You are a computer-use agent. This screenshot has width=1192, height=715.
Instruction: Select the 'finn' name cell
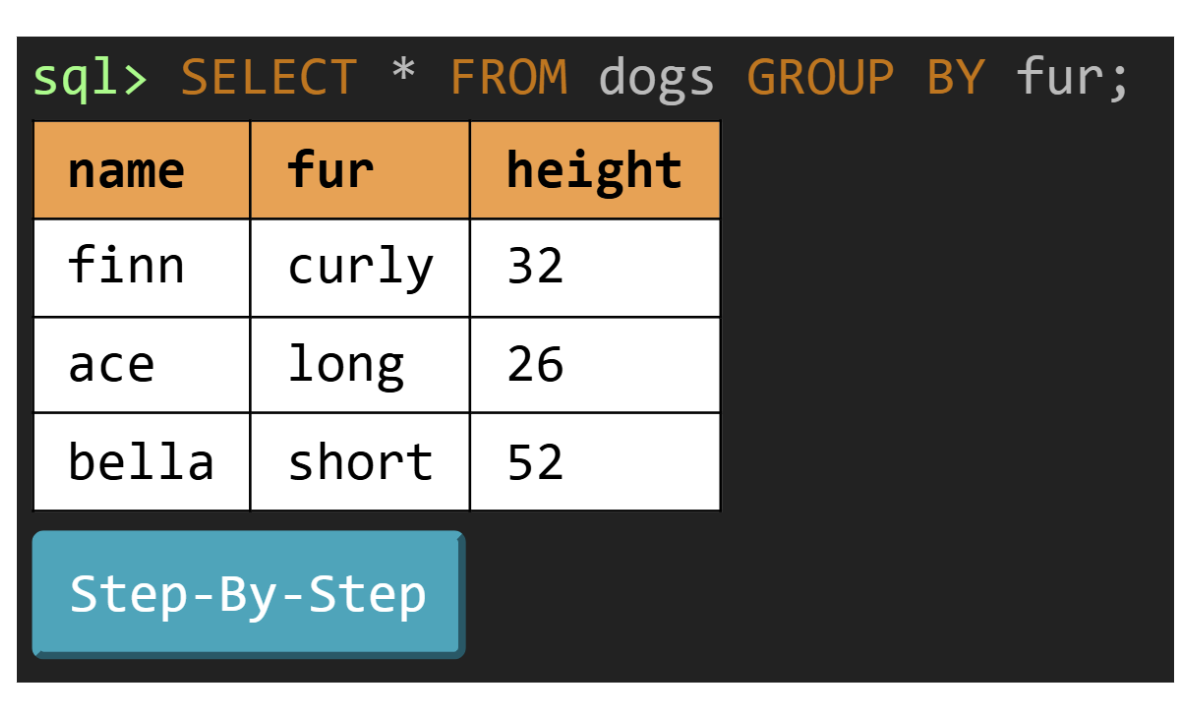coord(126,267)
